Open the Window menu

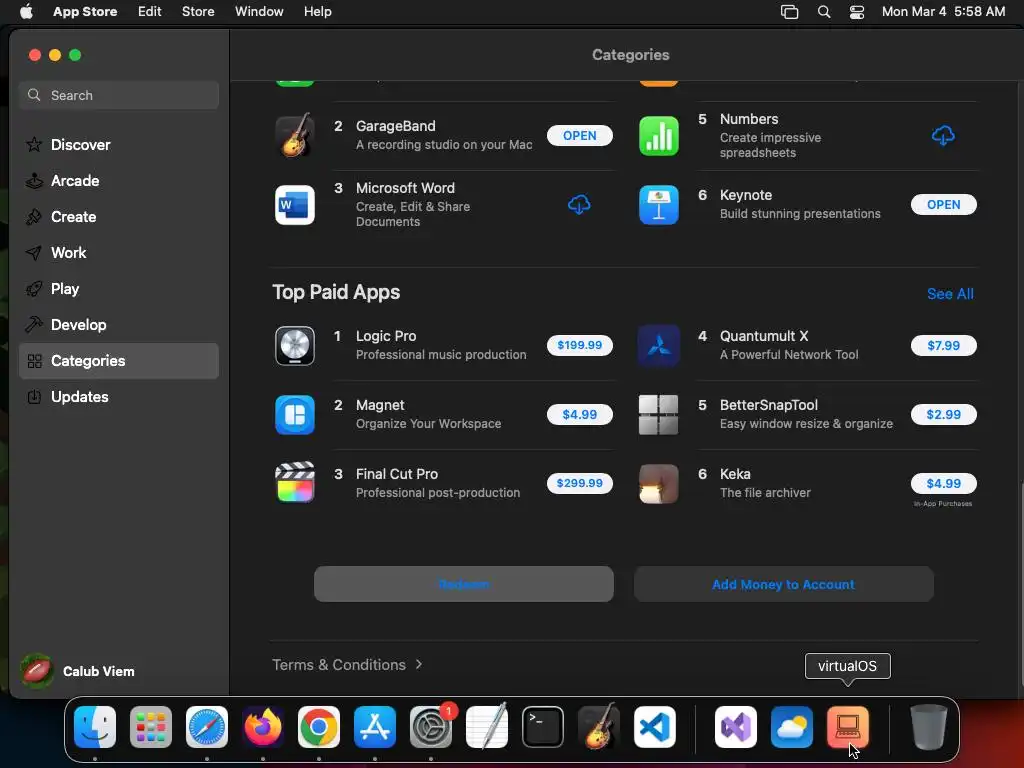click(x=259, y=12)
